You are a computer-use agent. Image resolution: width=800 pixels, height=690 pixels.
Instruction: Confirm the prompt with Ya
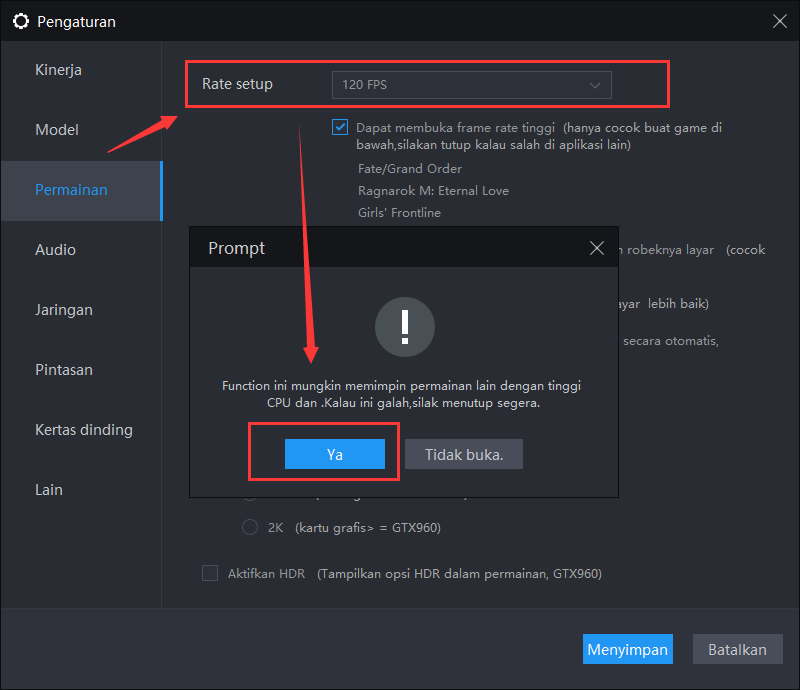coord(334,454)
